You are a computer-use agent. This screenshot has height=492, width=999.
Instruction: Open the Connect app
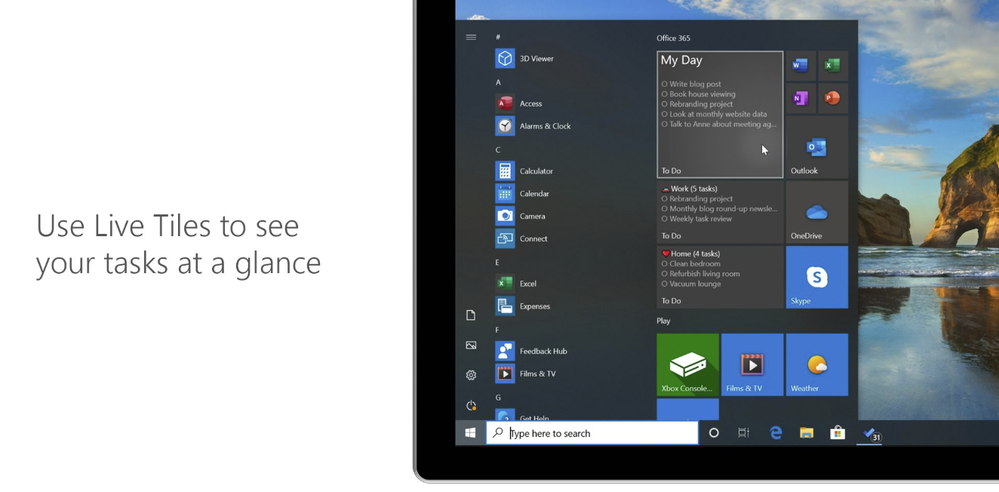pyautogui.click(x=521, y=238)
